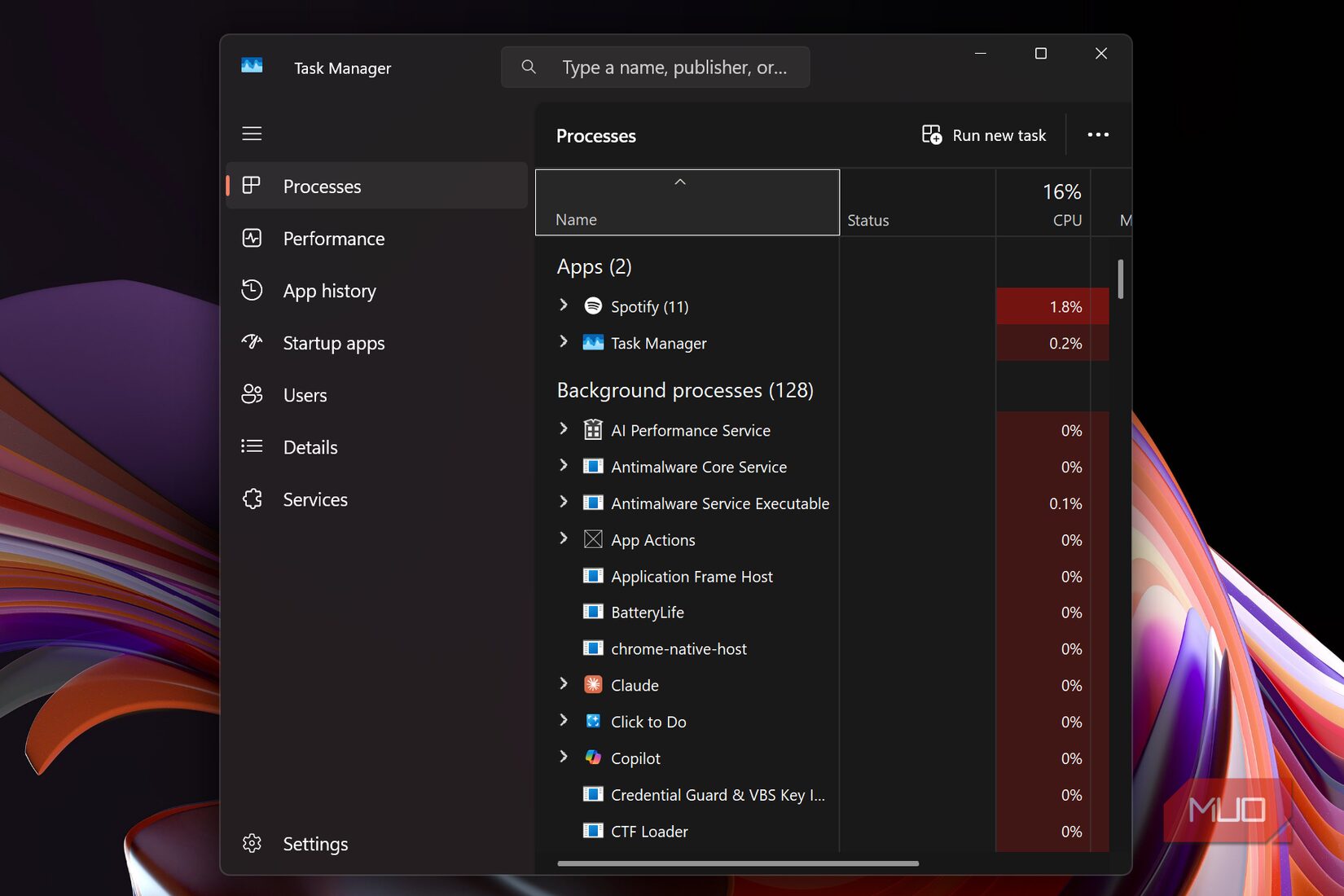Viewport: 1344px width, 896px height.
Task: Click the Processes sidebar icon
Action: point(252,186)
